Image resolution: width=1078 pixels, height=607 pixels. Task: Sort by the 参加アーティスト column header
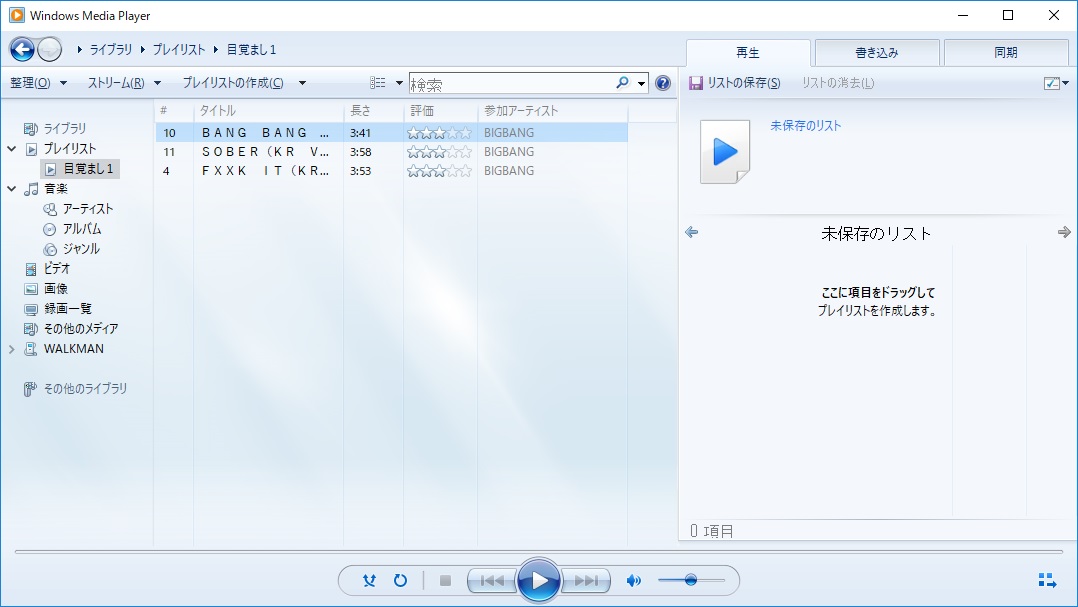point(553,111)
